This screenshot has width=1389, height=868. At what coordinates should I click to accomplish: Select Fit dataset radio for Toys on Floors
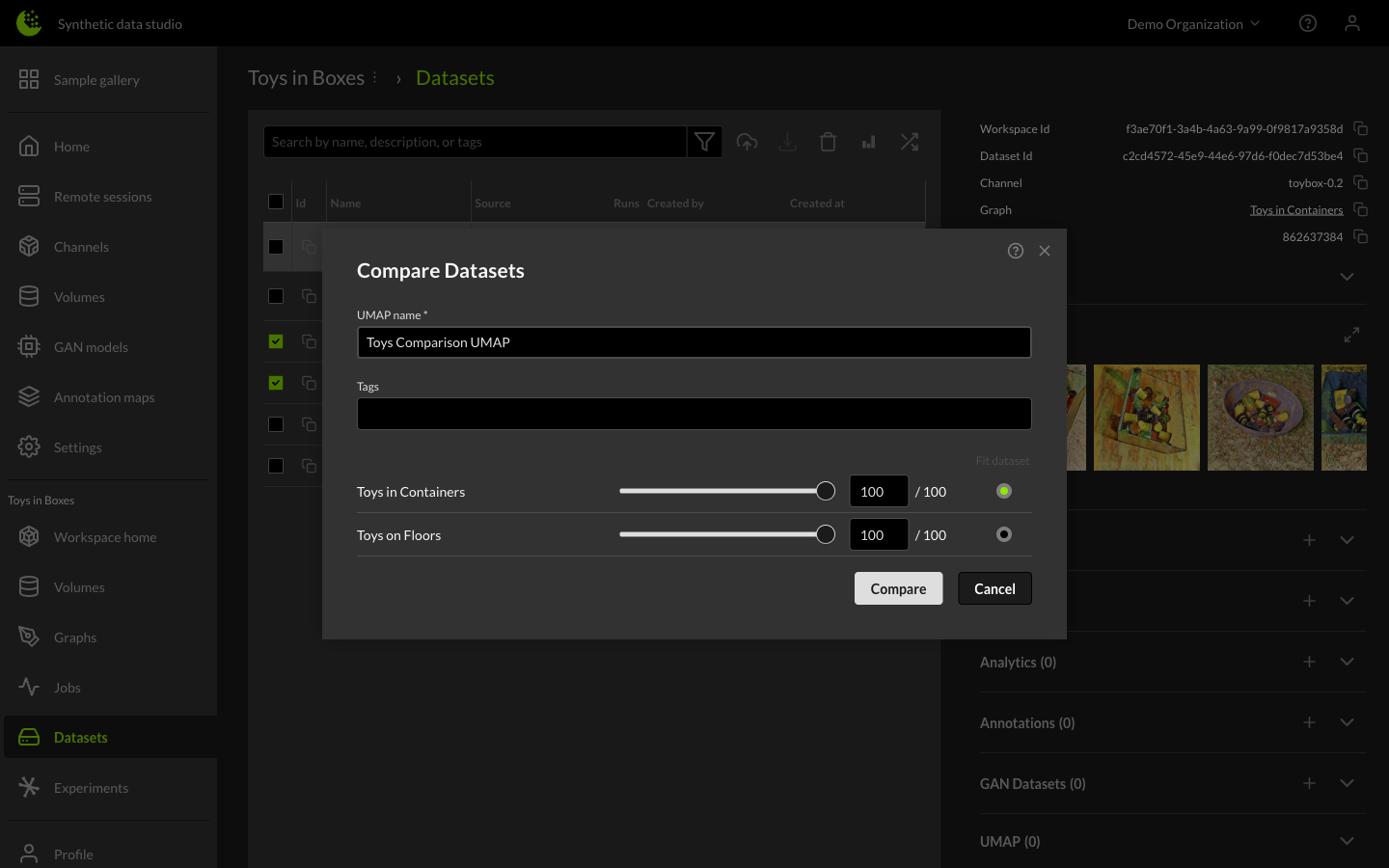[1003, 533]
